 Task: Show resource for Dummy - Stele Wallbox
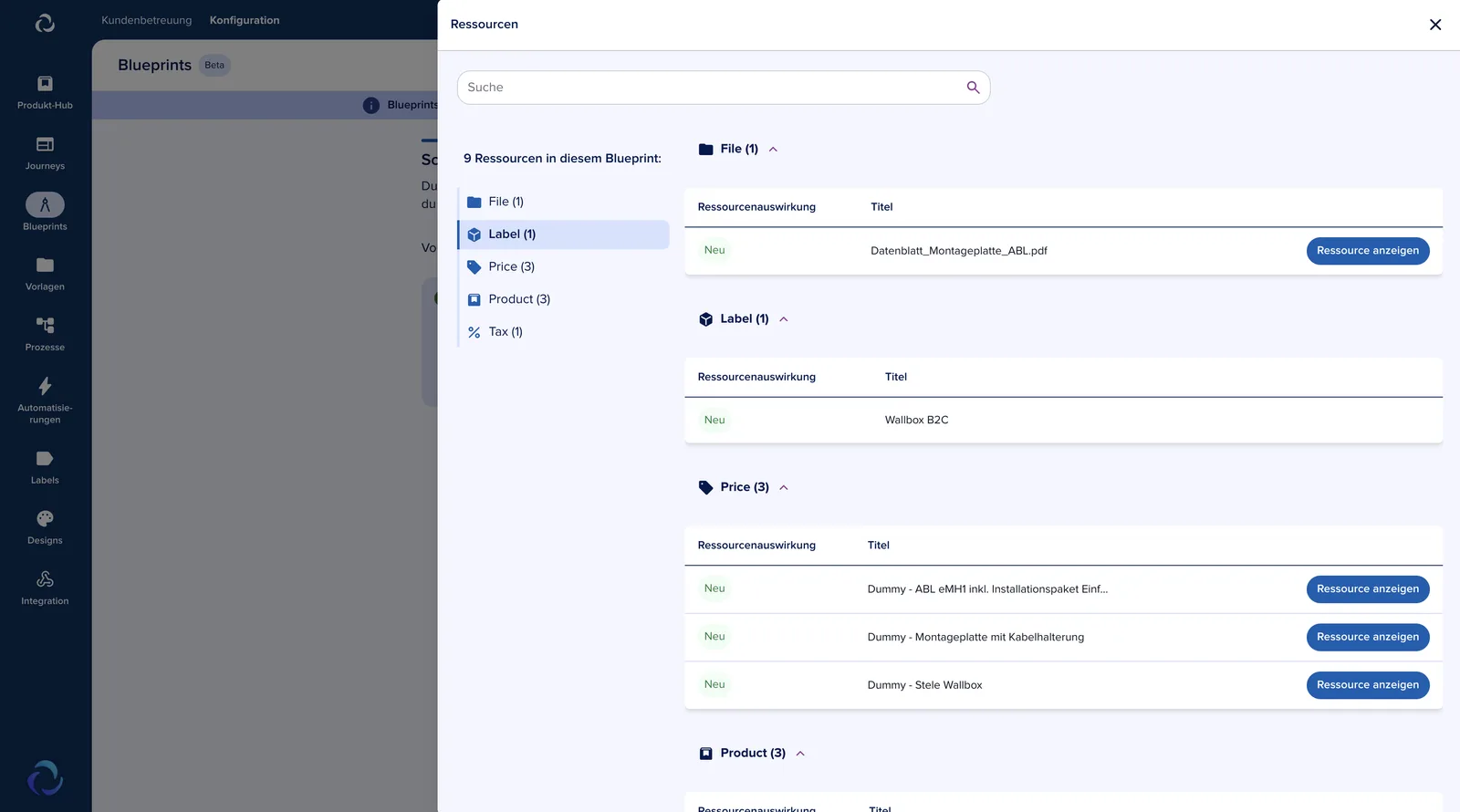tap(1368, 685)
